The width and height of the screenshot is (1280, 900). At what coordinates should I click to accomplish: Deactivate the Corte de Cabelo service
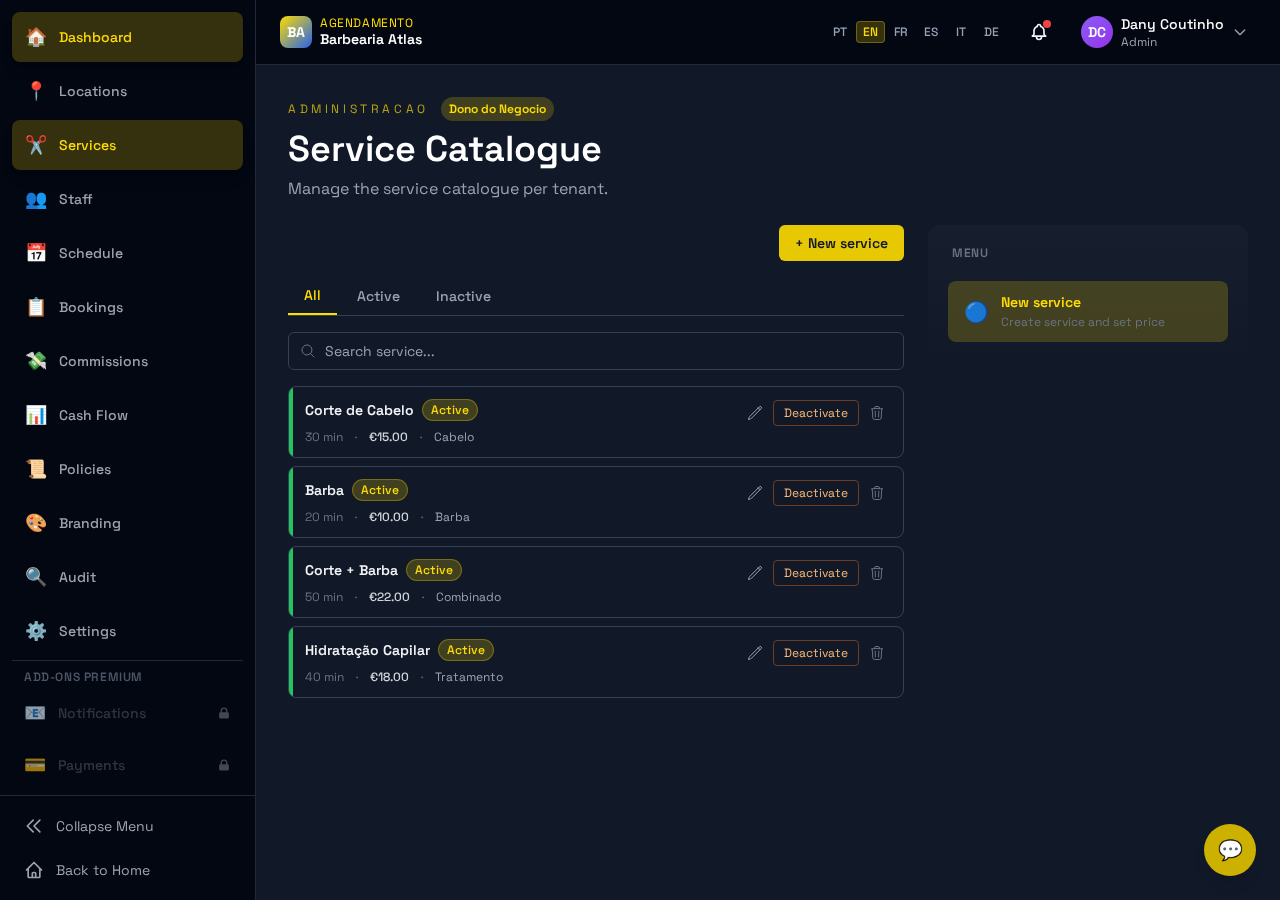point(815,412)
